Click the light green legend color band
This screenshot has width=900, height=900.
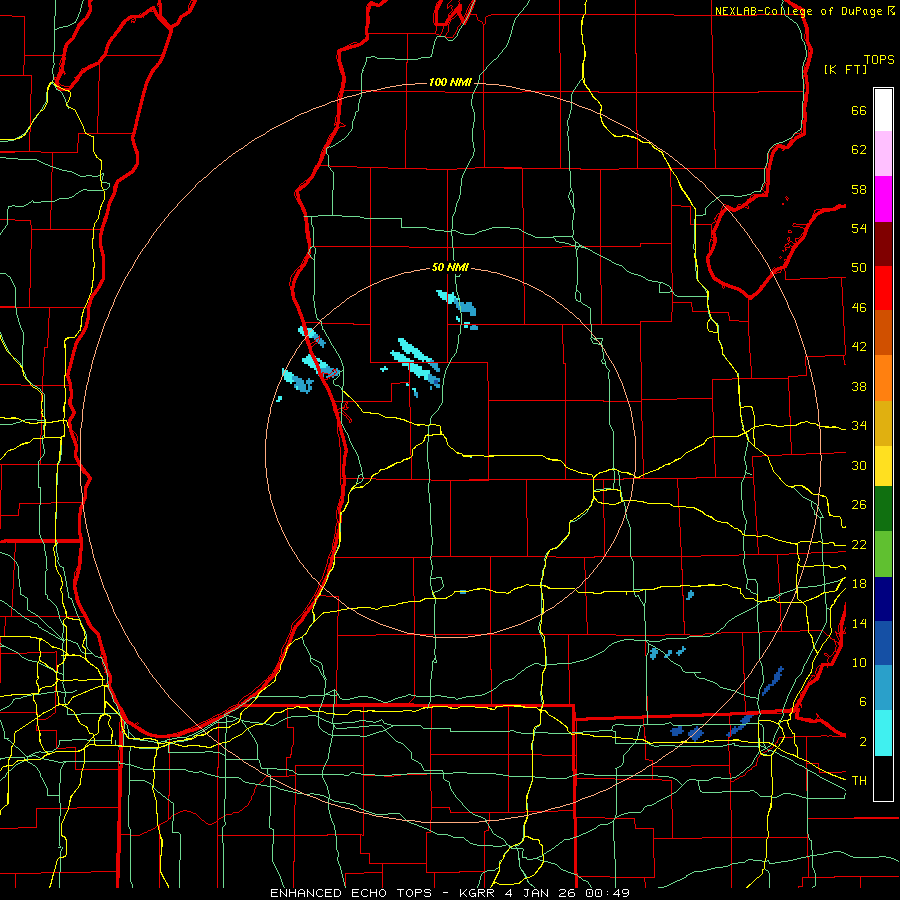pos(883,554)
